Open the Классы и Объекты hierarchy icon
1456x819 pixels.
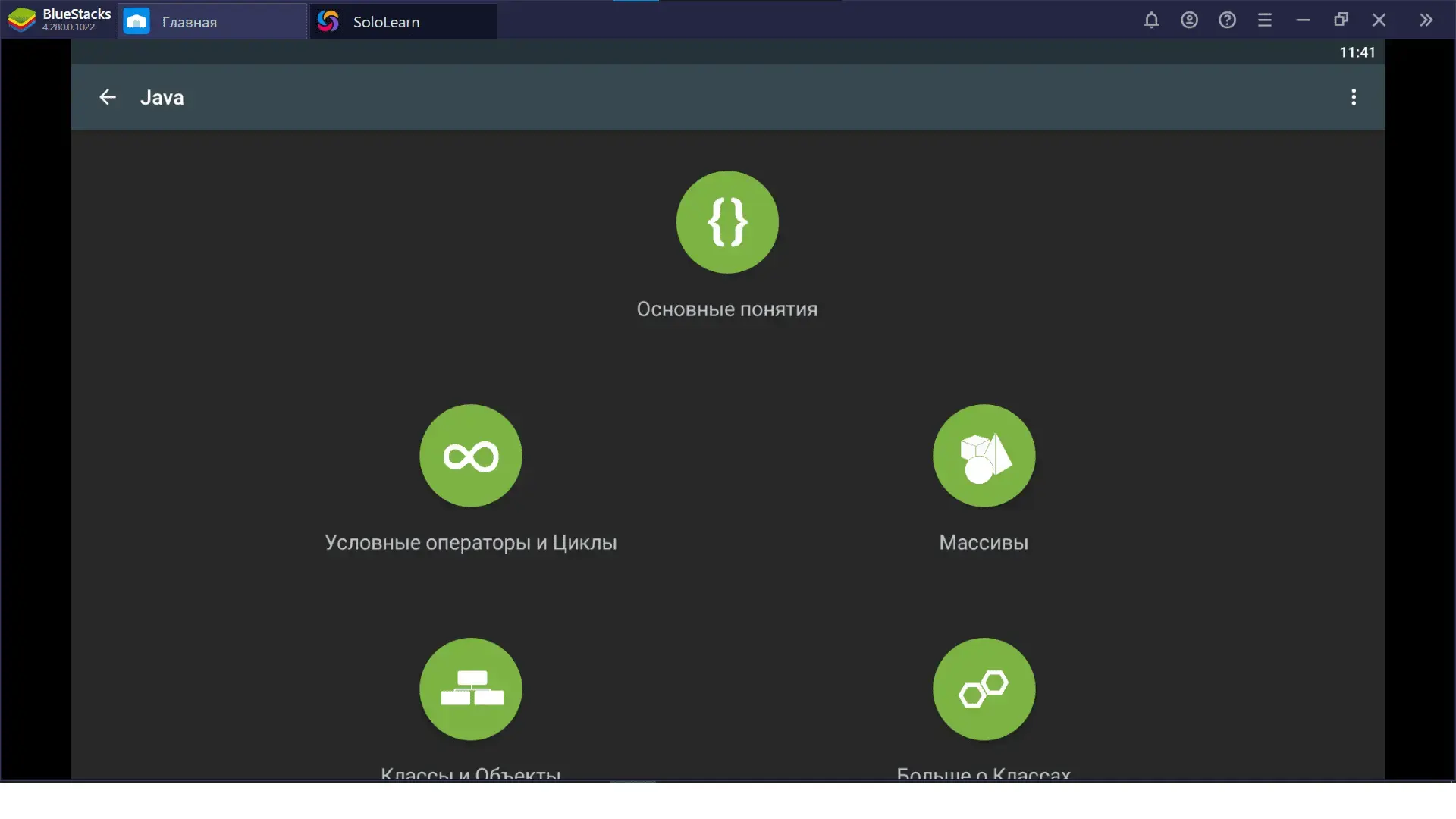[x=471, y=689]
